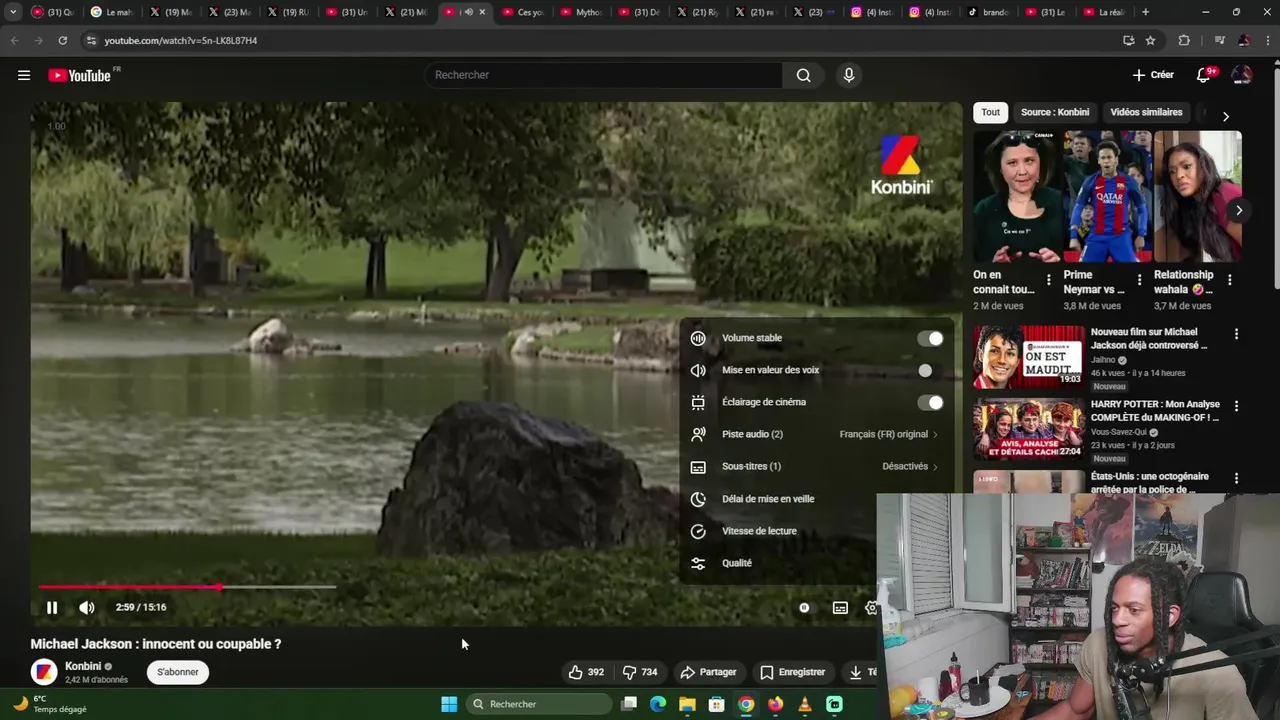Open File Explorer from the taskbar

click(687, 704)
